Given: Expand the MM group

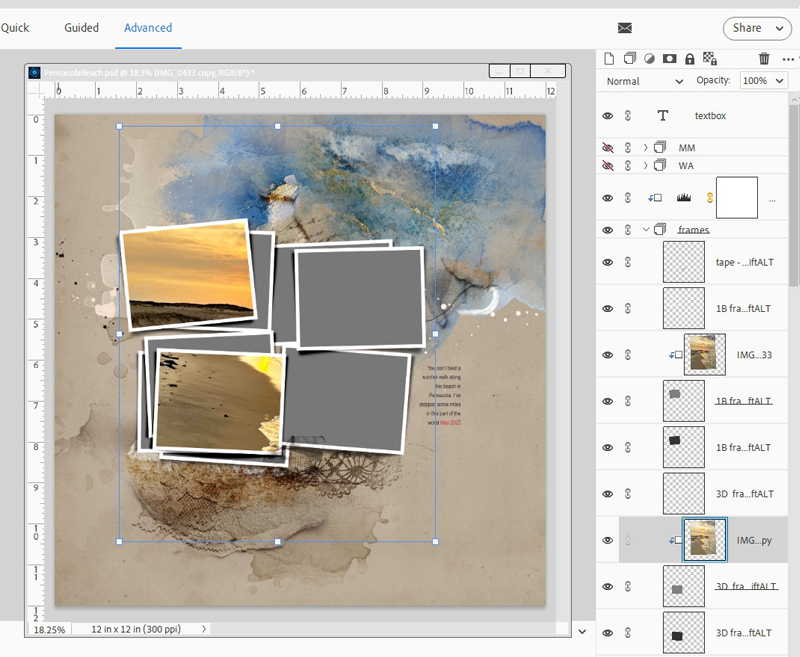Looking at the screenshot, I should click(x=645, y=147).
